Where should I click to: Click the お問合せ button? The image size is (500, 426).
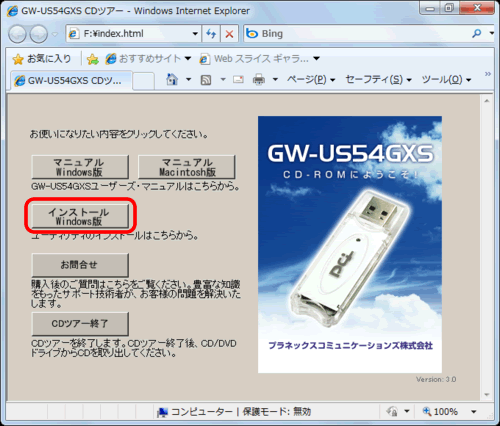(x=80, y=265)
